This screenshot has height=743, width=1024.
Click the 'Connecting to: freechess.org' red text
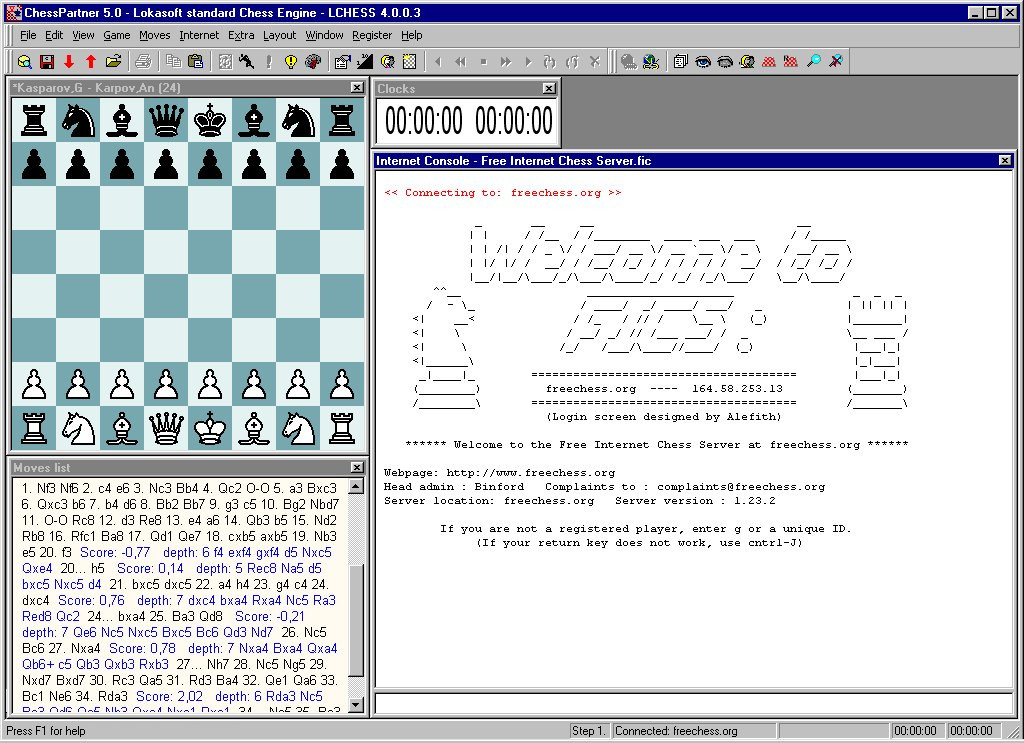[x=503, y=193]
